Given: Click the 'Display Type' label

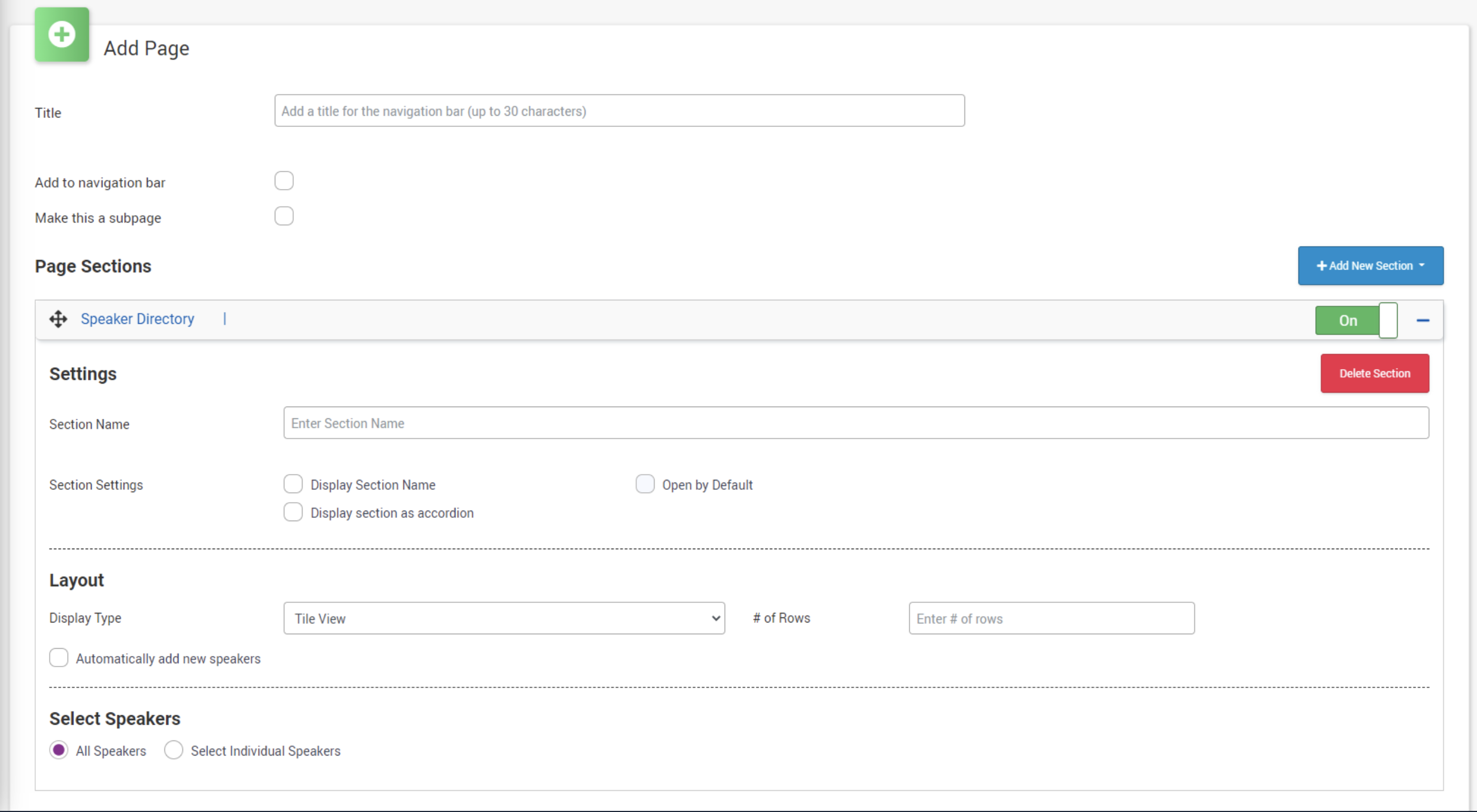Looking at the screenshot, I should [x=86, y=619].
